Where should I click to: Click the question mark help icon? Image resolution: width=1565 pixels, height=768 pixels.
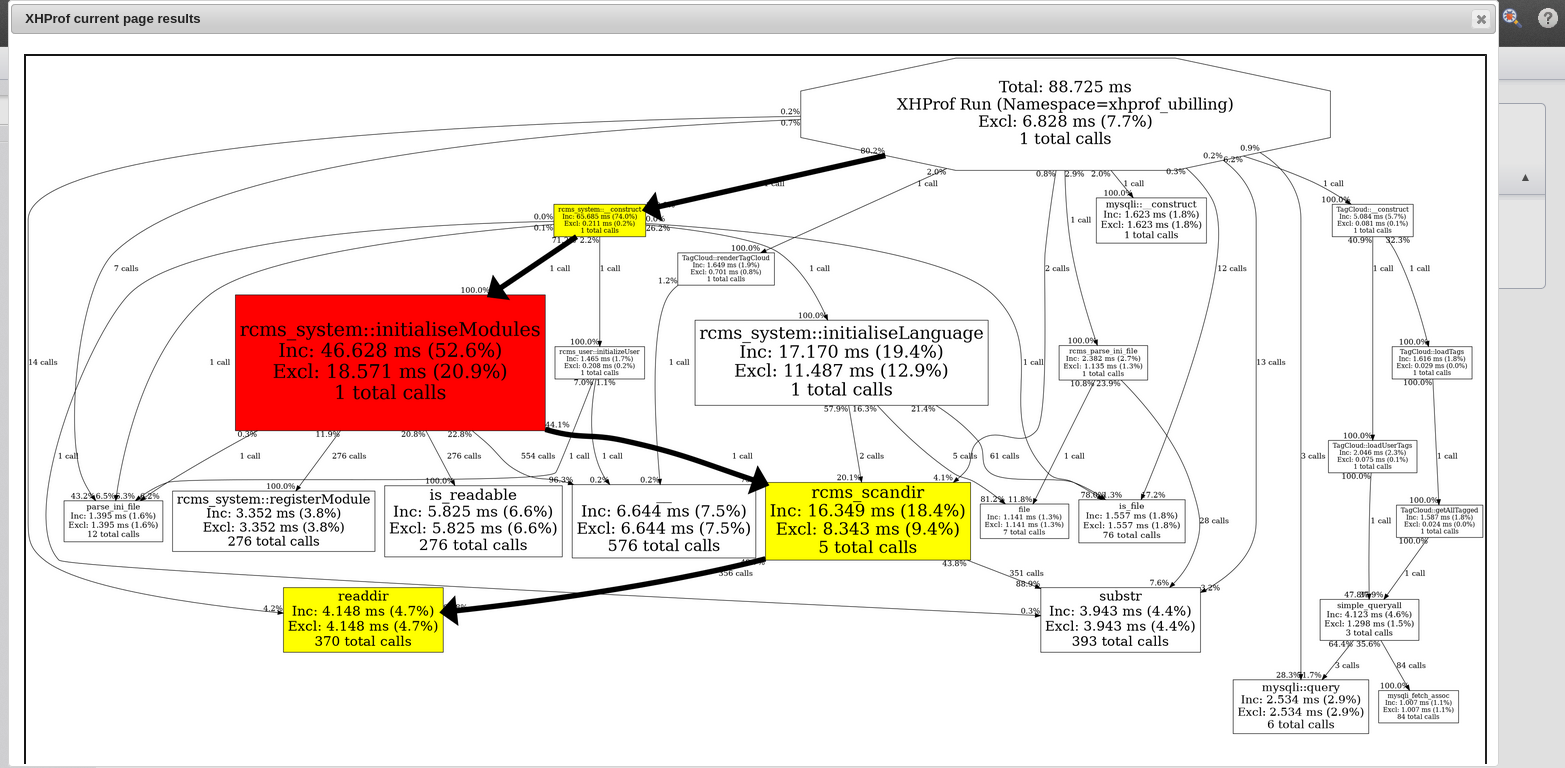[1546, 18]
